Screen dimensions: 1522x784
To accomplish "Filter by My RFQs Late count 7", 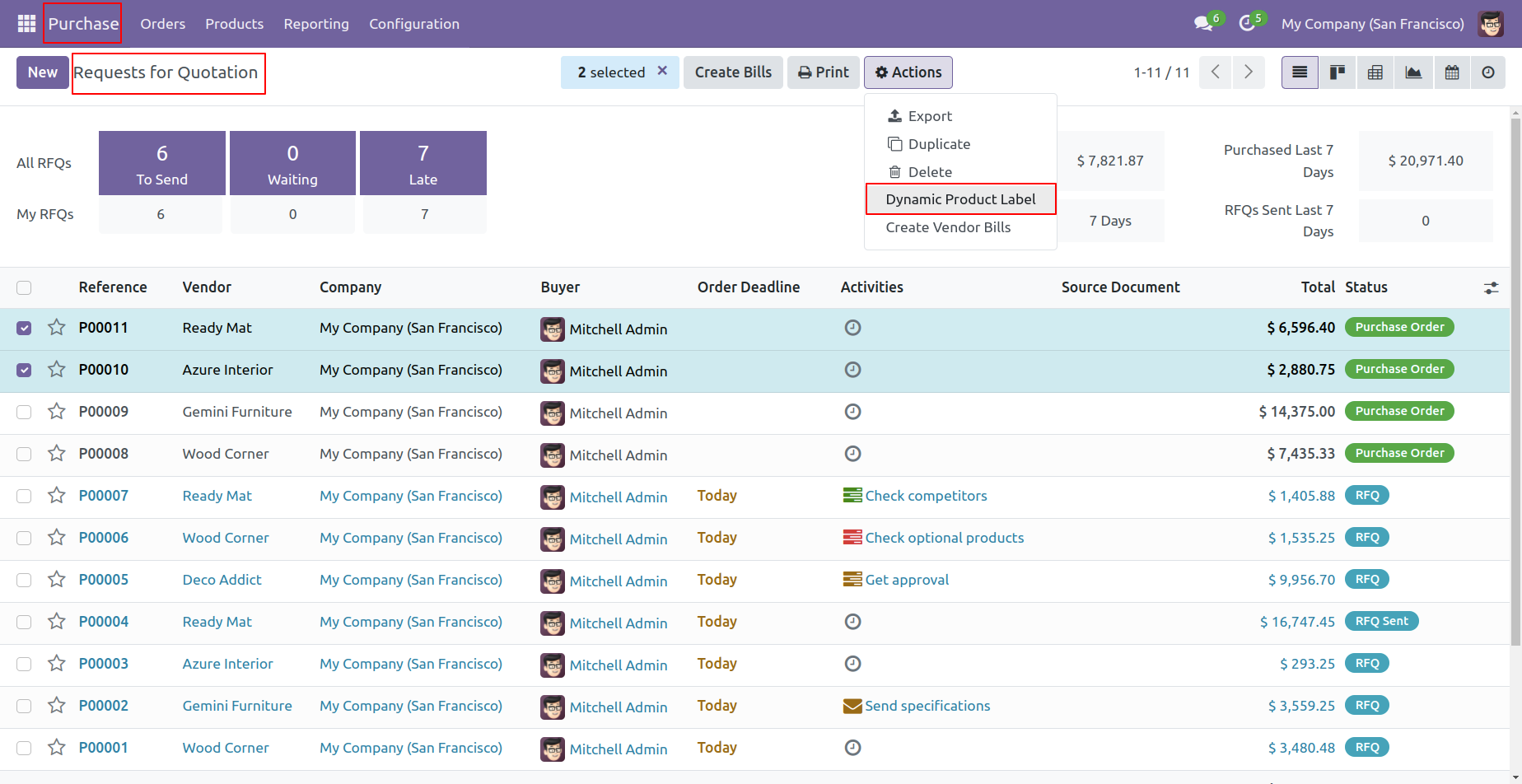I will coord(425,214).
